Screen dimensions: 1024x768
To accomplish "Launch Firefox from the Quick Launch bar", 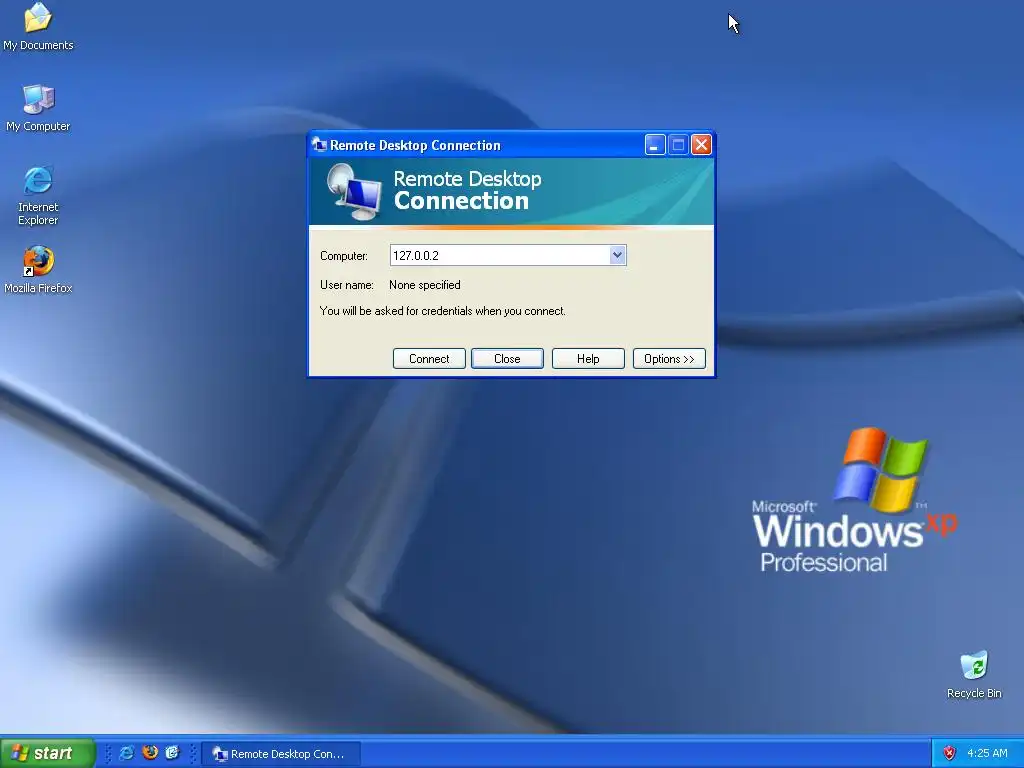I will click(x=150, y=753).
